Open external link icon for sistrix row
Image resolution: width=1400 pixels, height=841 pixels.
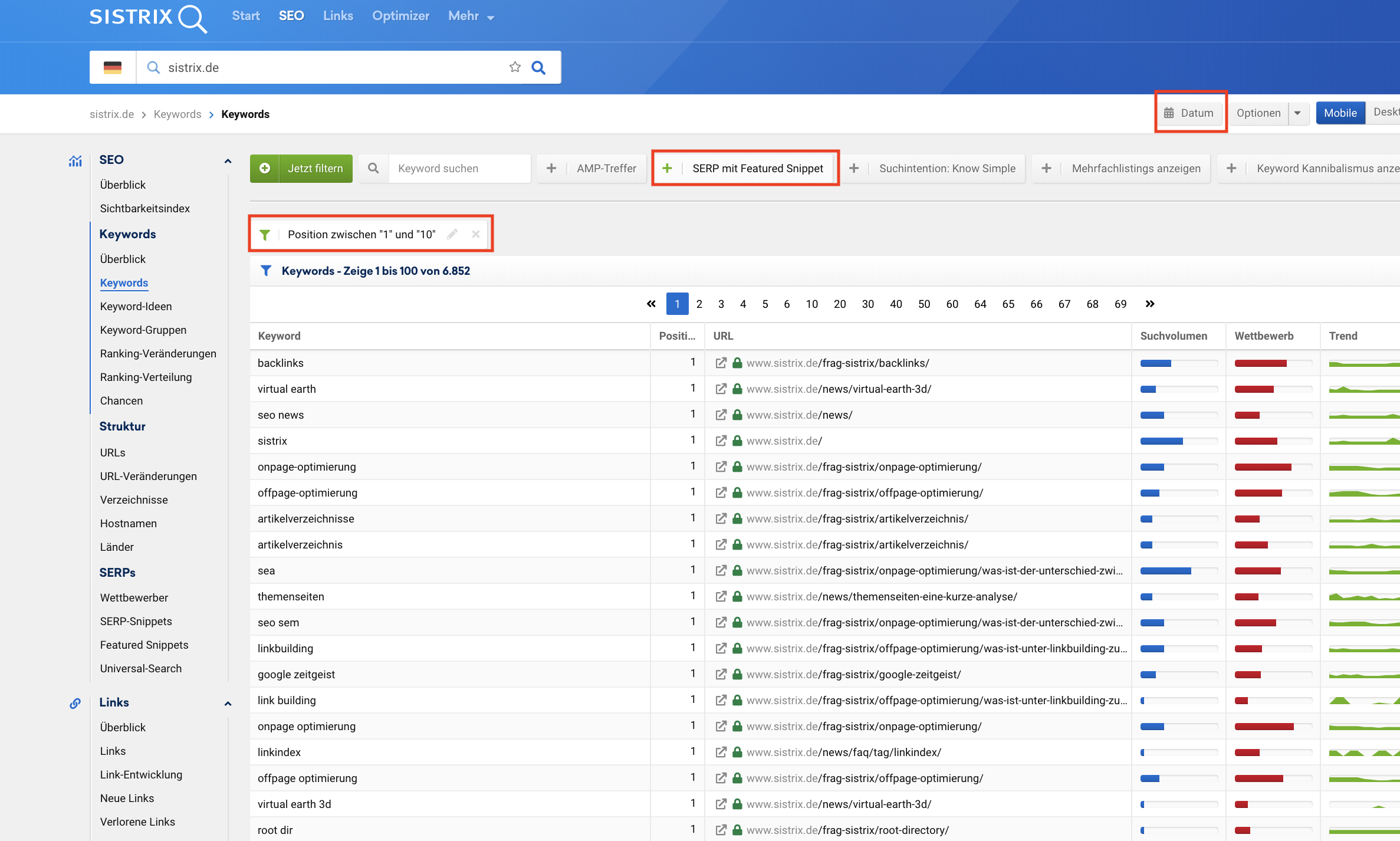point(721,441)
